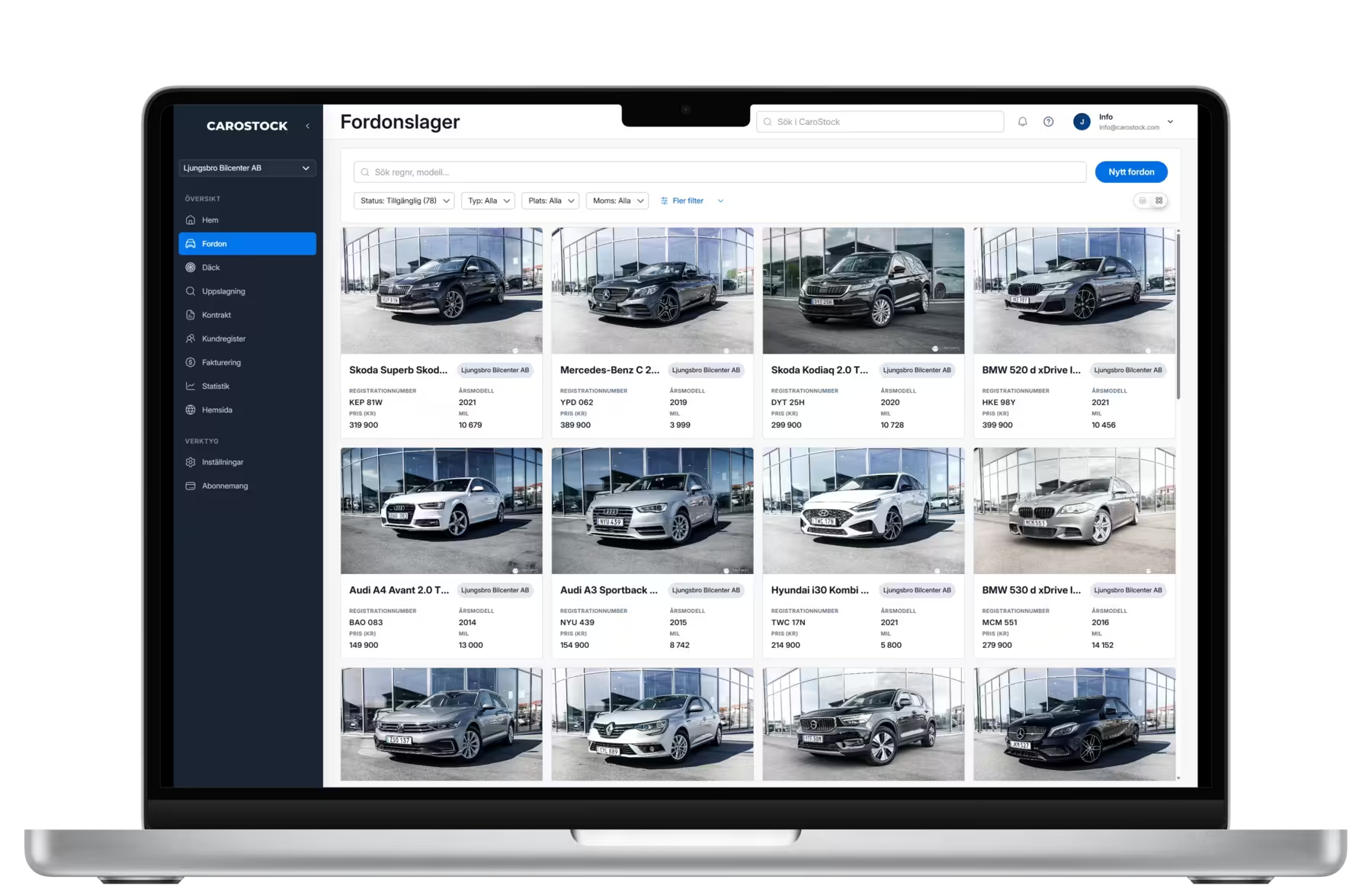Screen dimensions: 1372x892
Task: Click the user avatar J
Action: point(1081,122)
